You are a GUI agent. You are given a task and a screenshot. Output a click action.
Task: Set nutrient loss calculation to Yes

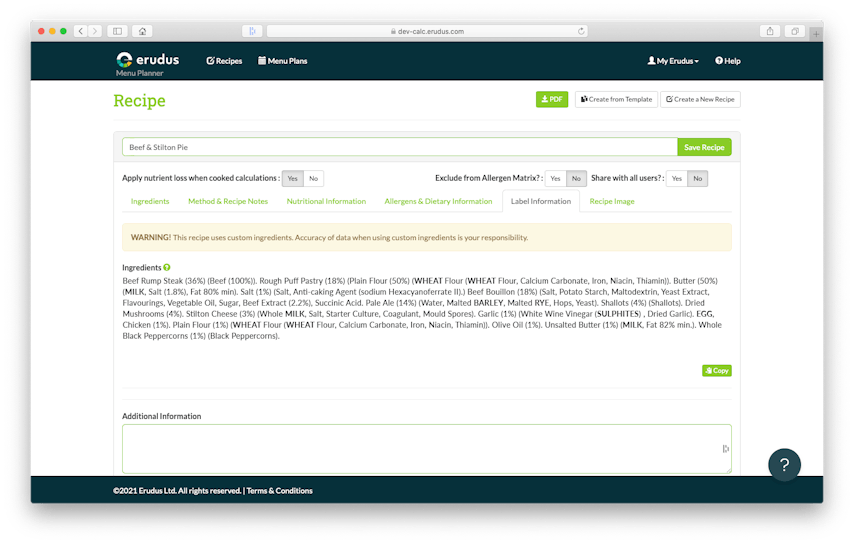292,178
